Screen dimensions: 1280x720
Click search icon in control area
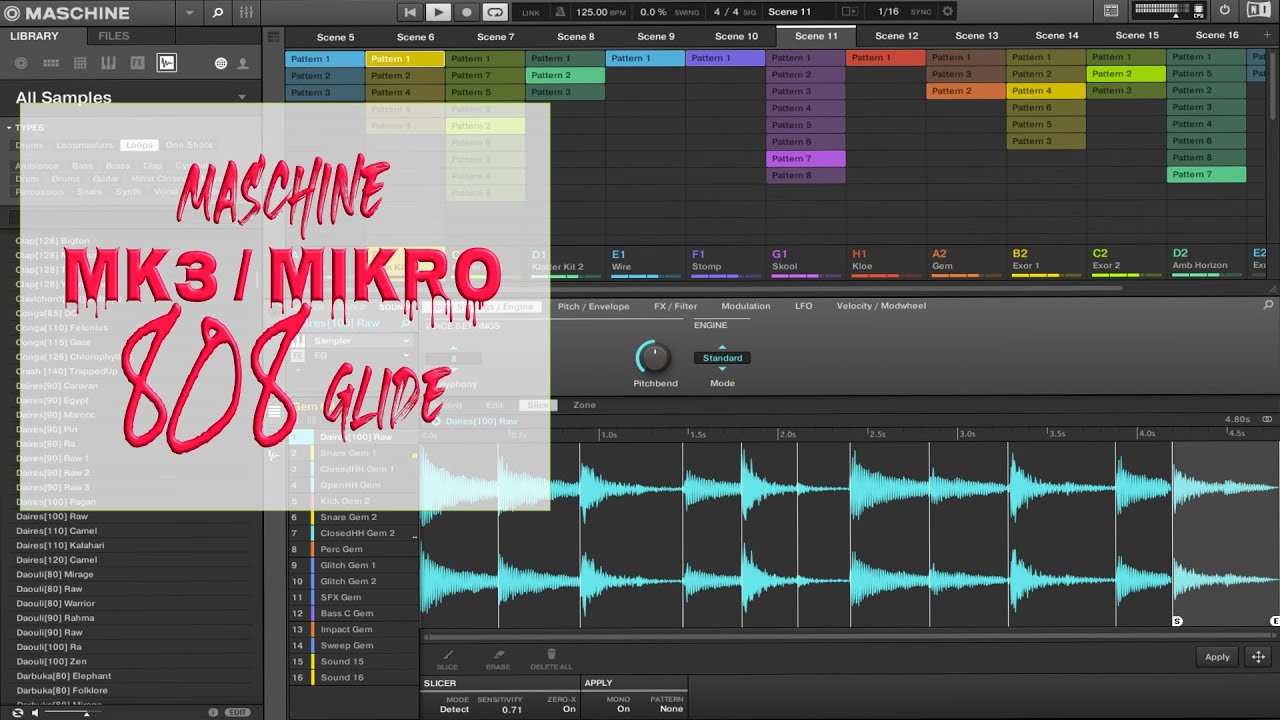[1269, 305]
